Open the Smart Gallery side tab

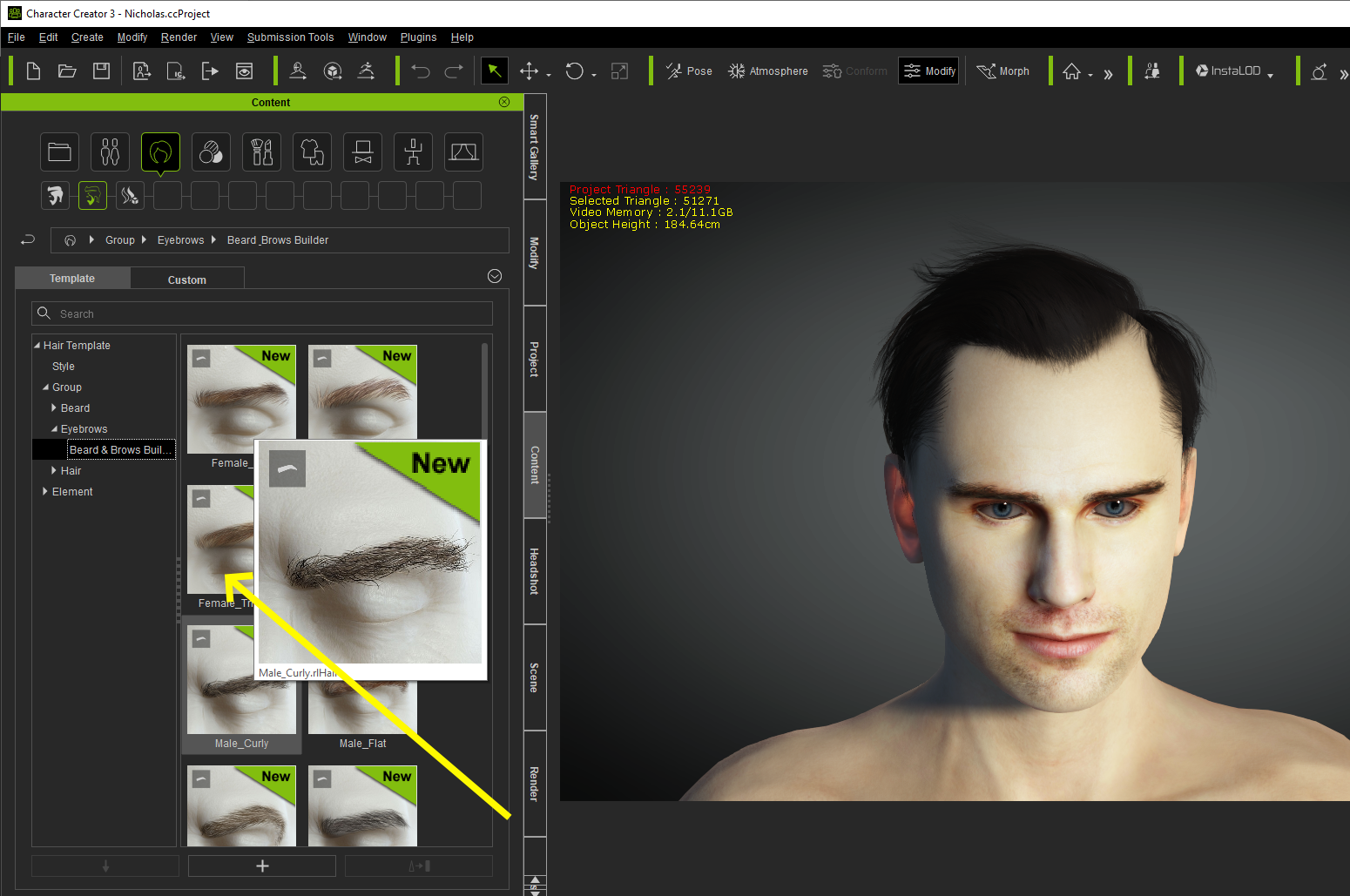[x=535, y=147]
